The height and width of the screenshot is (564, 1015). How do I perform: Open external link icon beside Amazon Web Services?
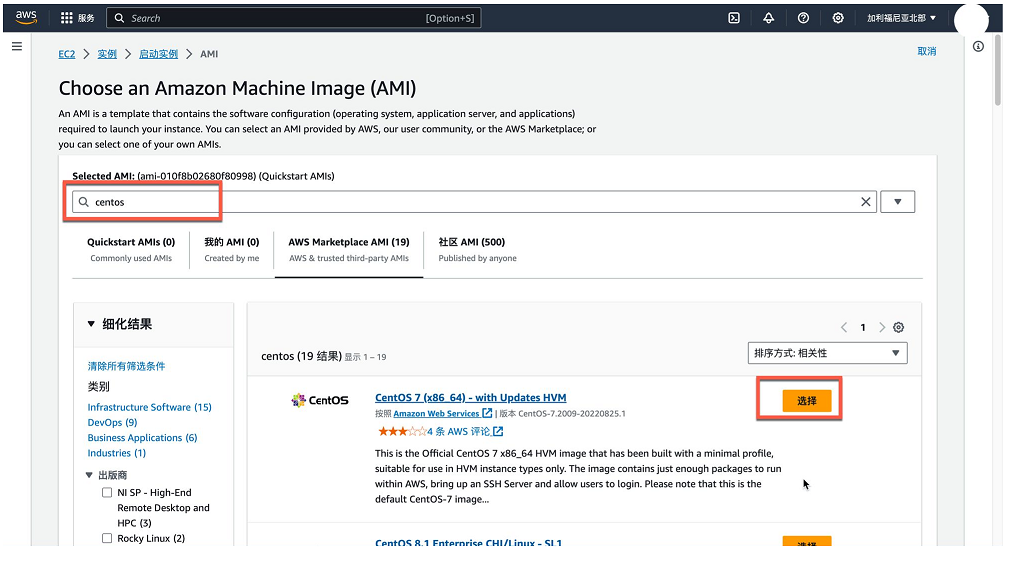(487, 413)
